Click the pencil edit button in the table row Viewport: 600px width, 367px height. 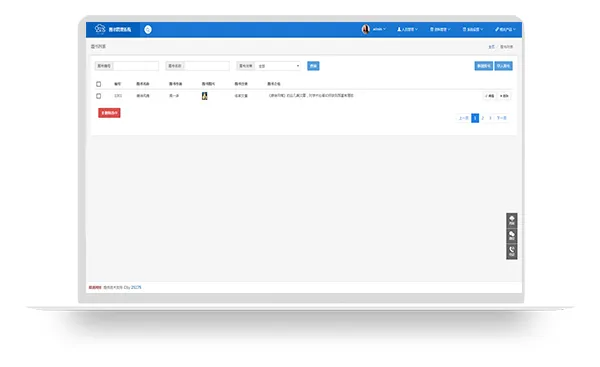click(489, 96)
